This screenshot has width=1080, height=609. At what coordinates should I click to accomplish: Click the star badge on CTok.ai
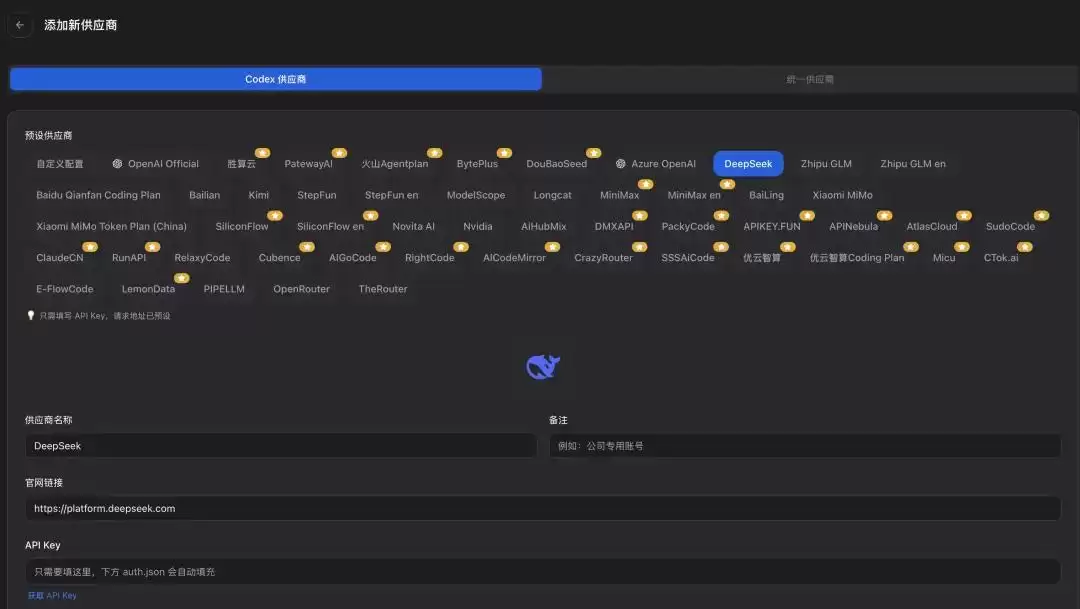tap(1025, 247)
